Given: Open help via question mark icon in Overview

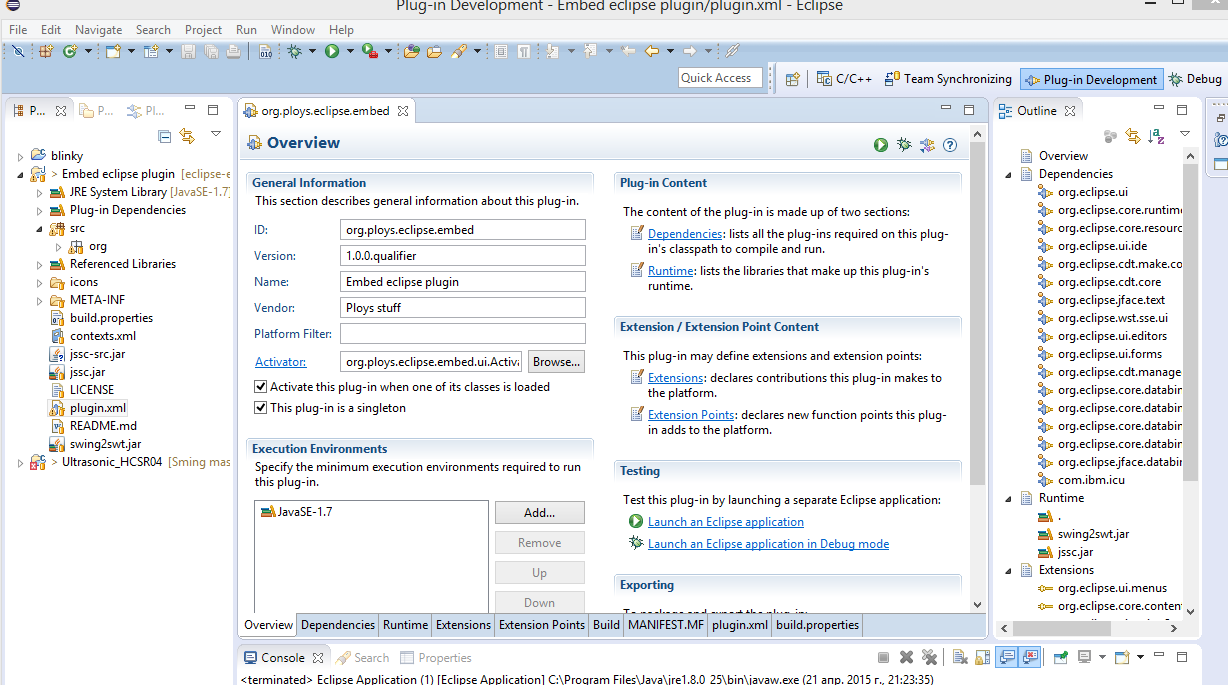Looking at the screenshot, I should (x=950, y=145).
